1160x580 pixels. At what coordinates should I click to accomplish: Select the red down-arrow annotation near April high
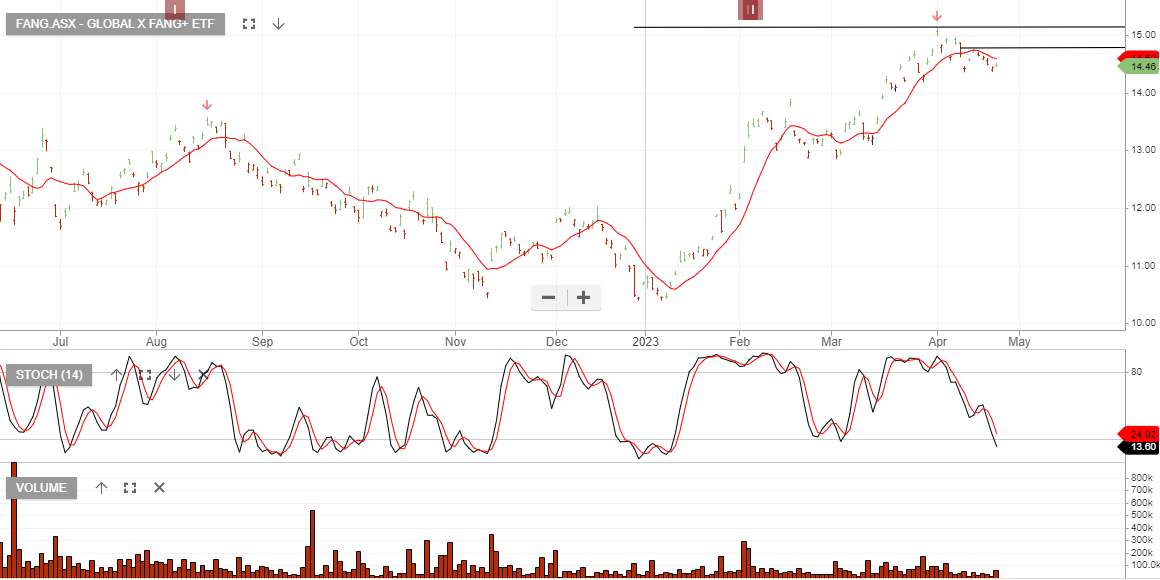937,16
